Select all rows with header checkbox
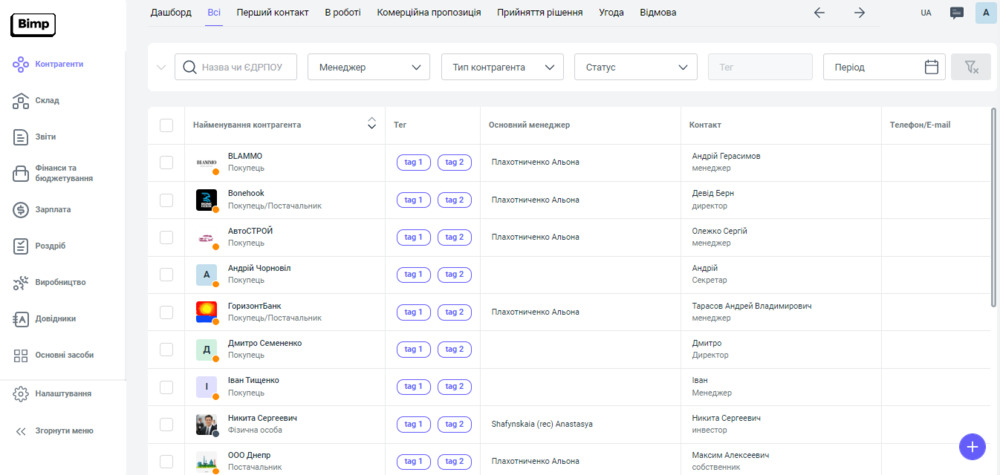The image size is (1000, 475). (166, 125)
